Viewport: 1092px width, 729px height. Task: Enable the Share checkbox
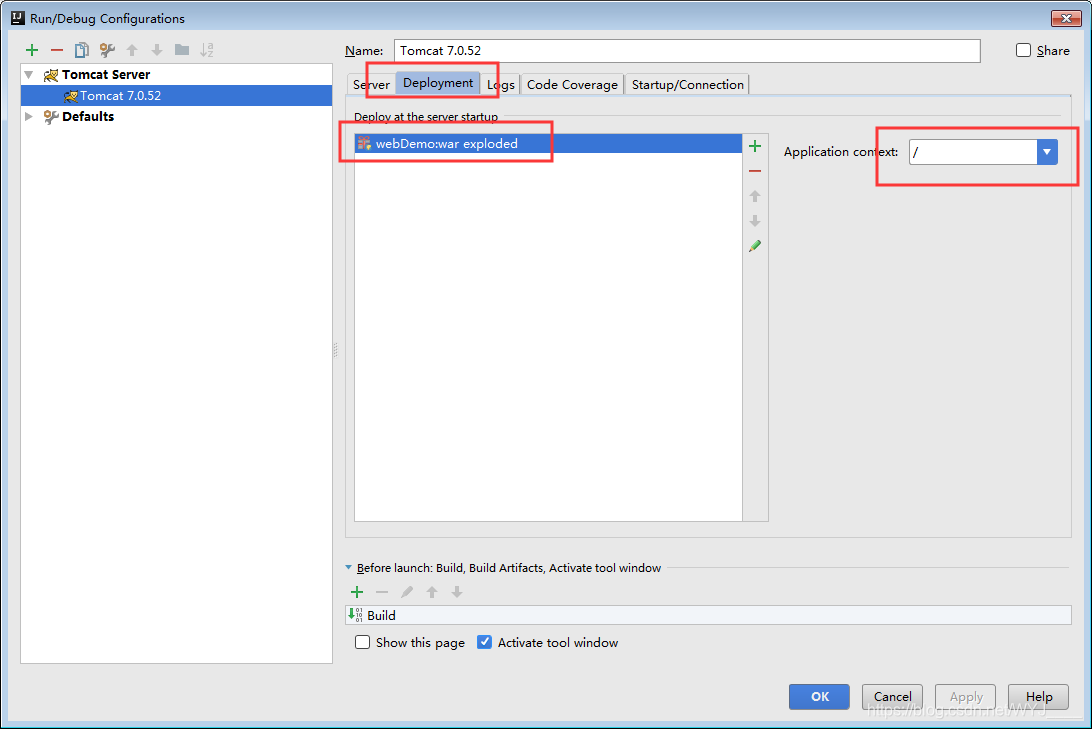(1023, 50)
